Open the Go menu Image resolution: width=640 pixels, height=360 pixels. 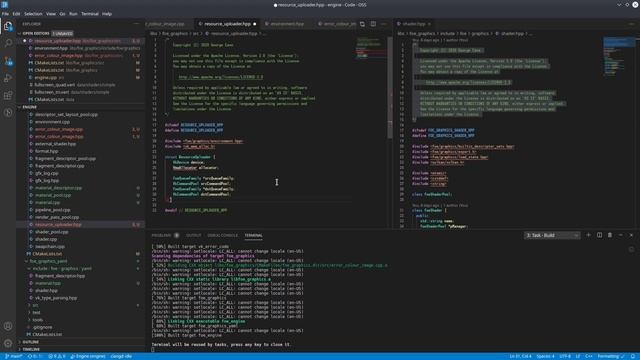click(62, 14)
